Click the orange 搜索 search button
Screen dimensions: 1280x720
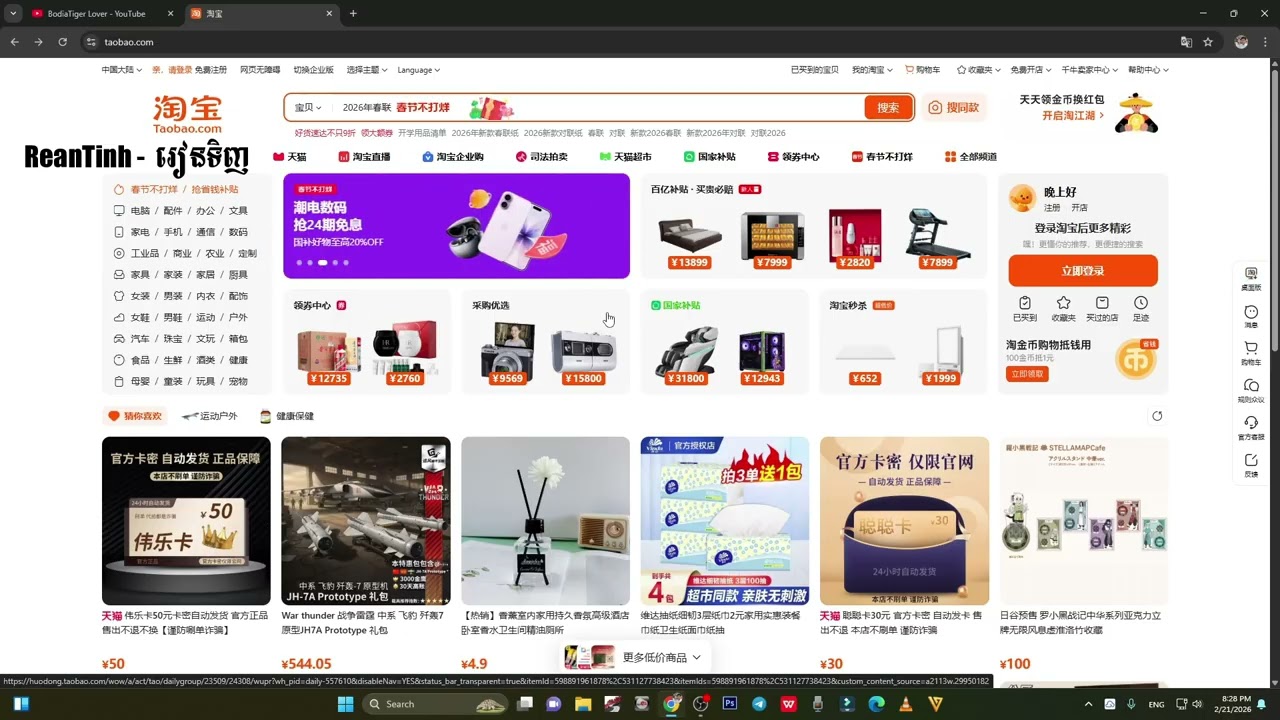[888, 107]
